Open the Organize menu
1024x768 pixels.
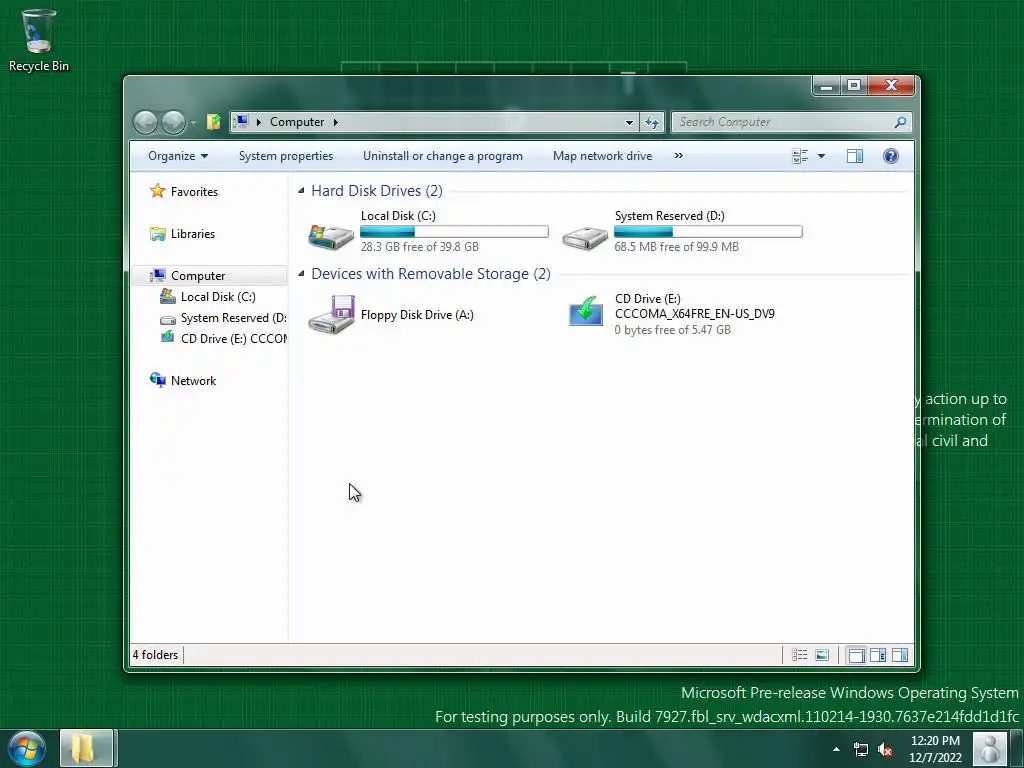178,156
